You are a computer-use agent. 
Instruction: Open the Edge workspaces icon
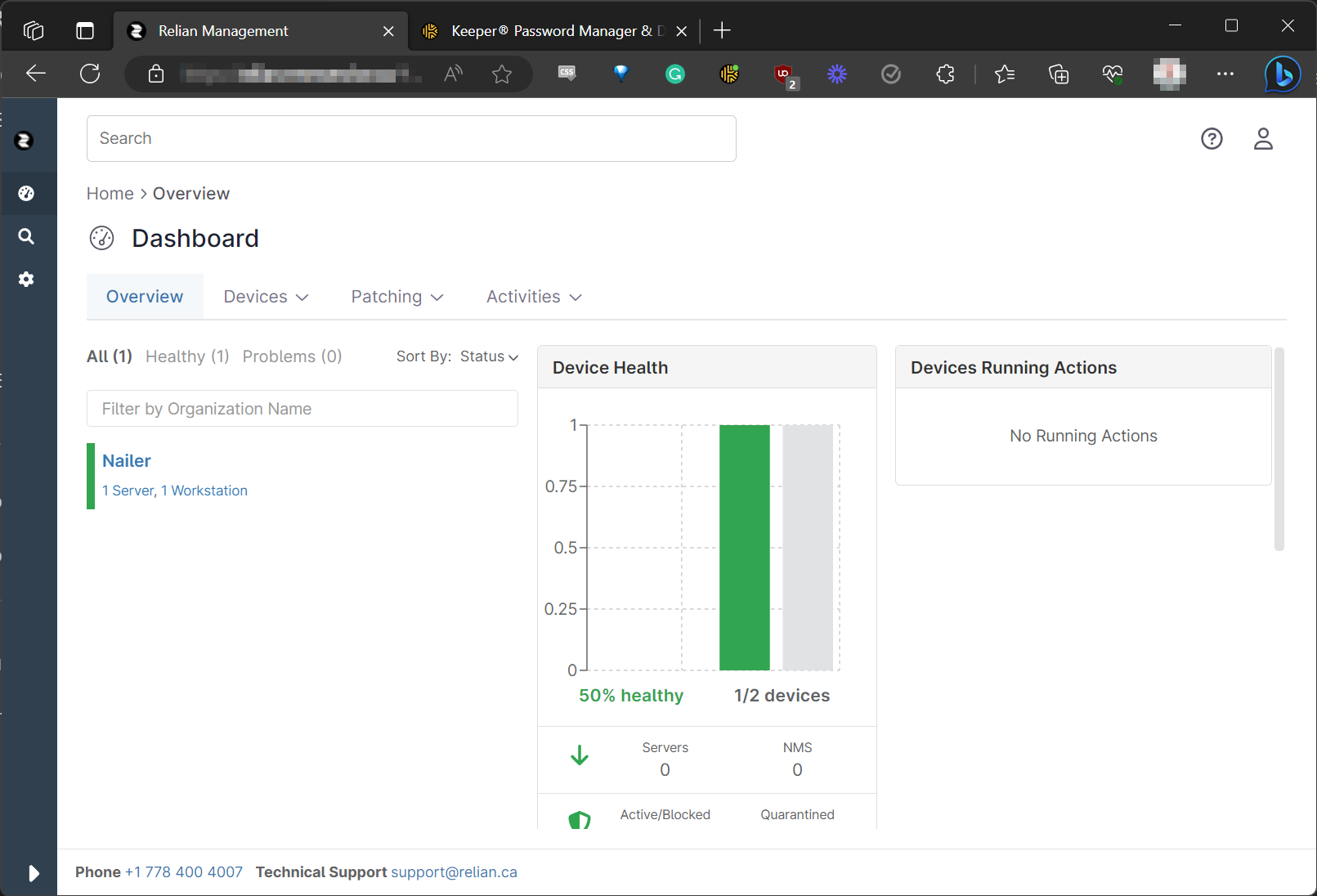click(x=34, y=31)
